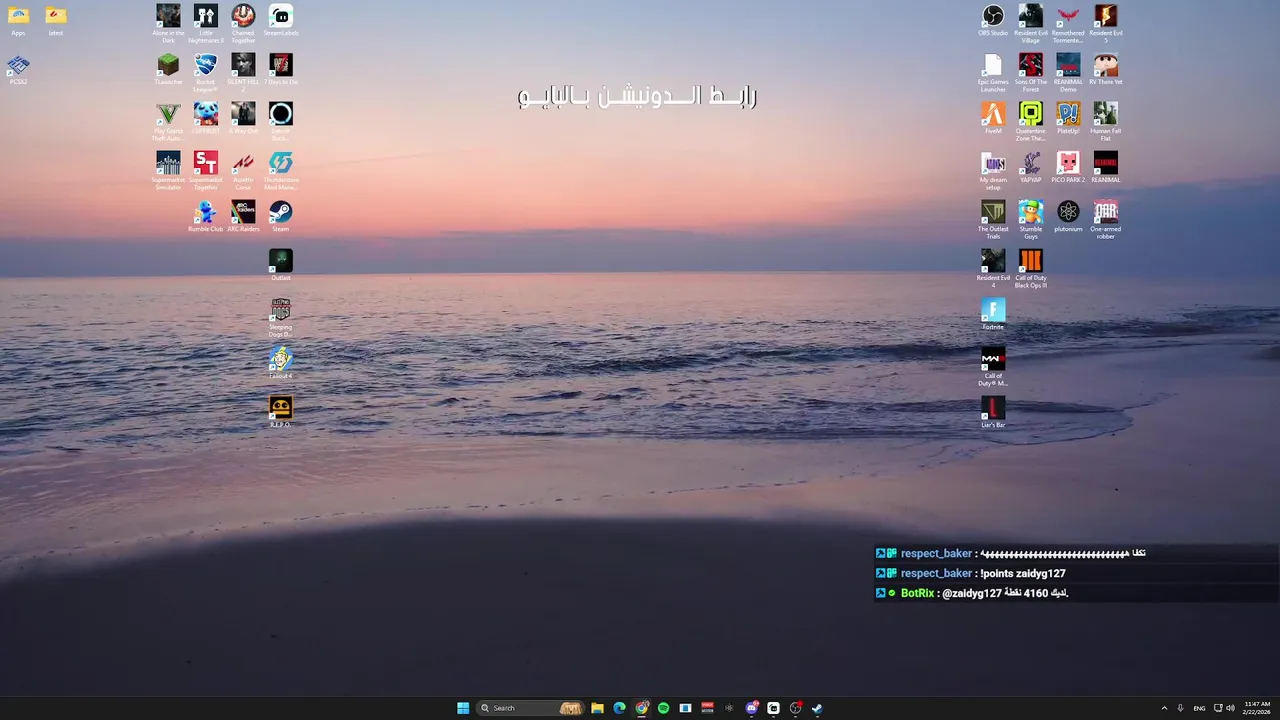Open the latest folder icon
The width and height of the screenshot is (1280, 720).
pyautogui.click(x=56, y=20)
